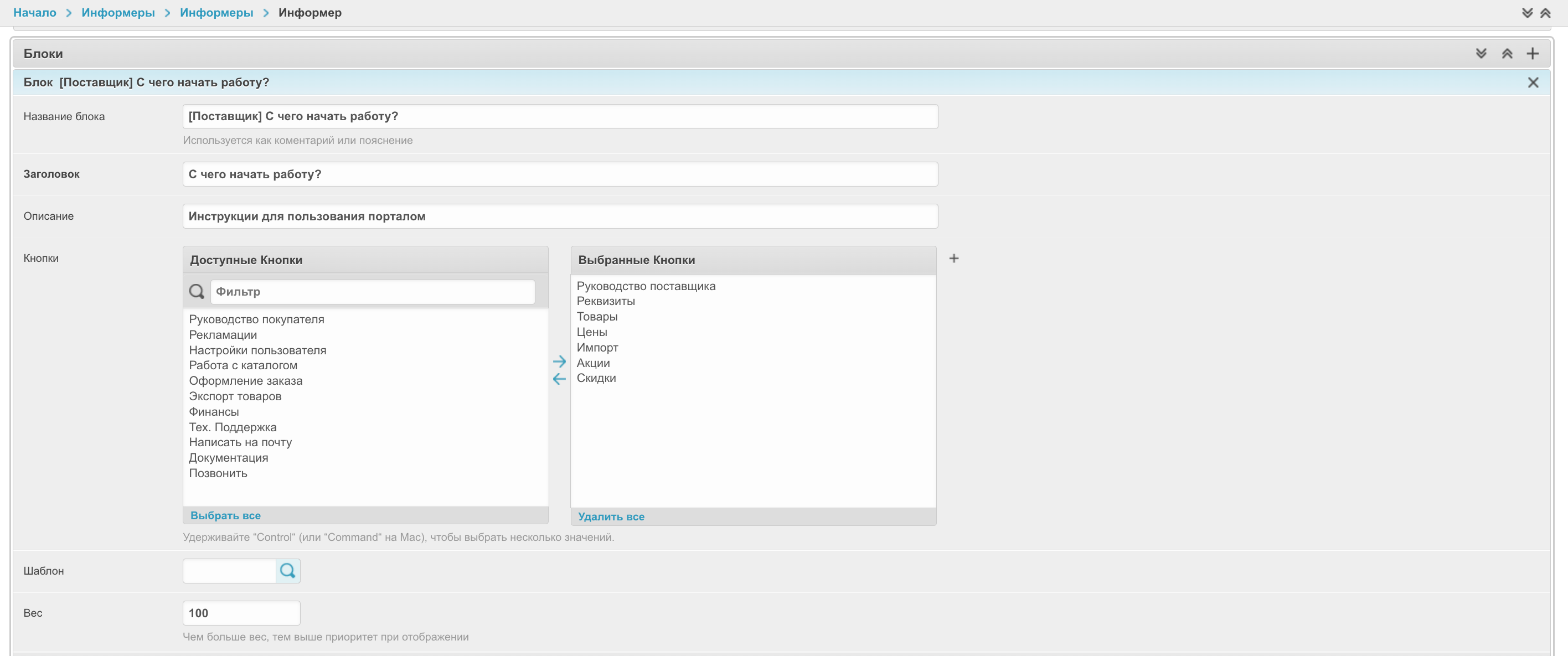This screenshot has height=656, width=1568.
Task: Select Рекламации in available buttons
Action: click(x=223, y=335)
